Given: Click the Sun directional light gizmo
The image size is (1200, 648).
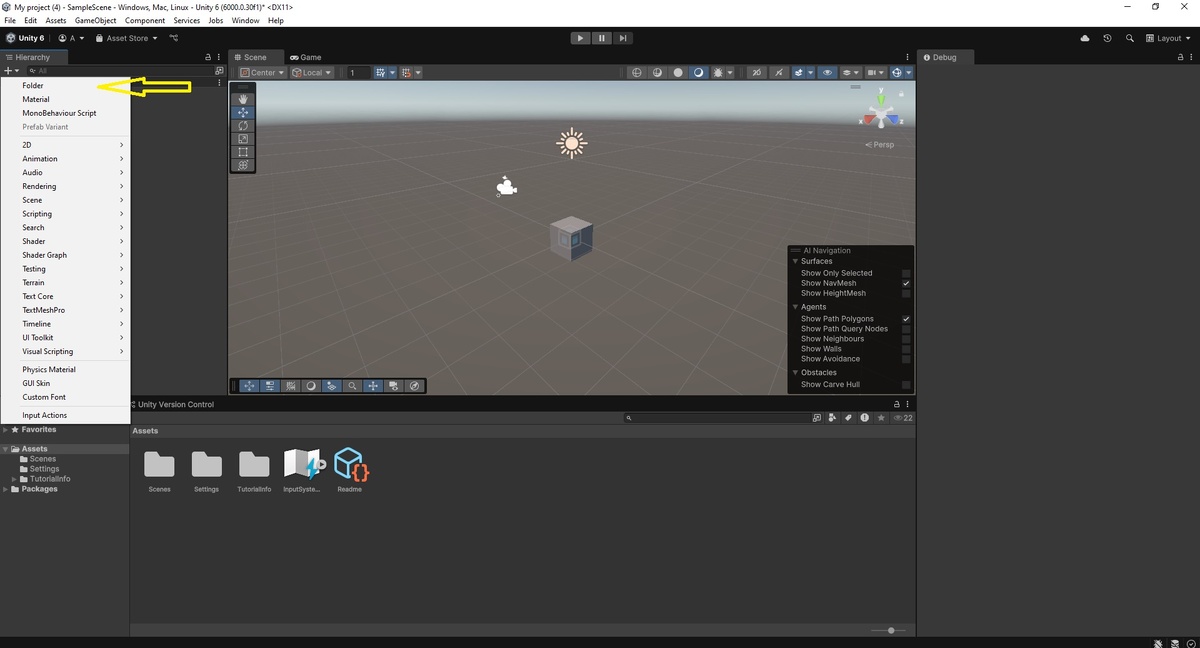Looking at the screenshot, I should coord(571,143).
